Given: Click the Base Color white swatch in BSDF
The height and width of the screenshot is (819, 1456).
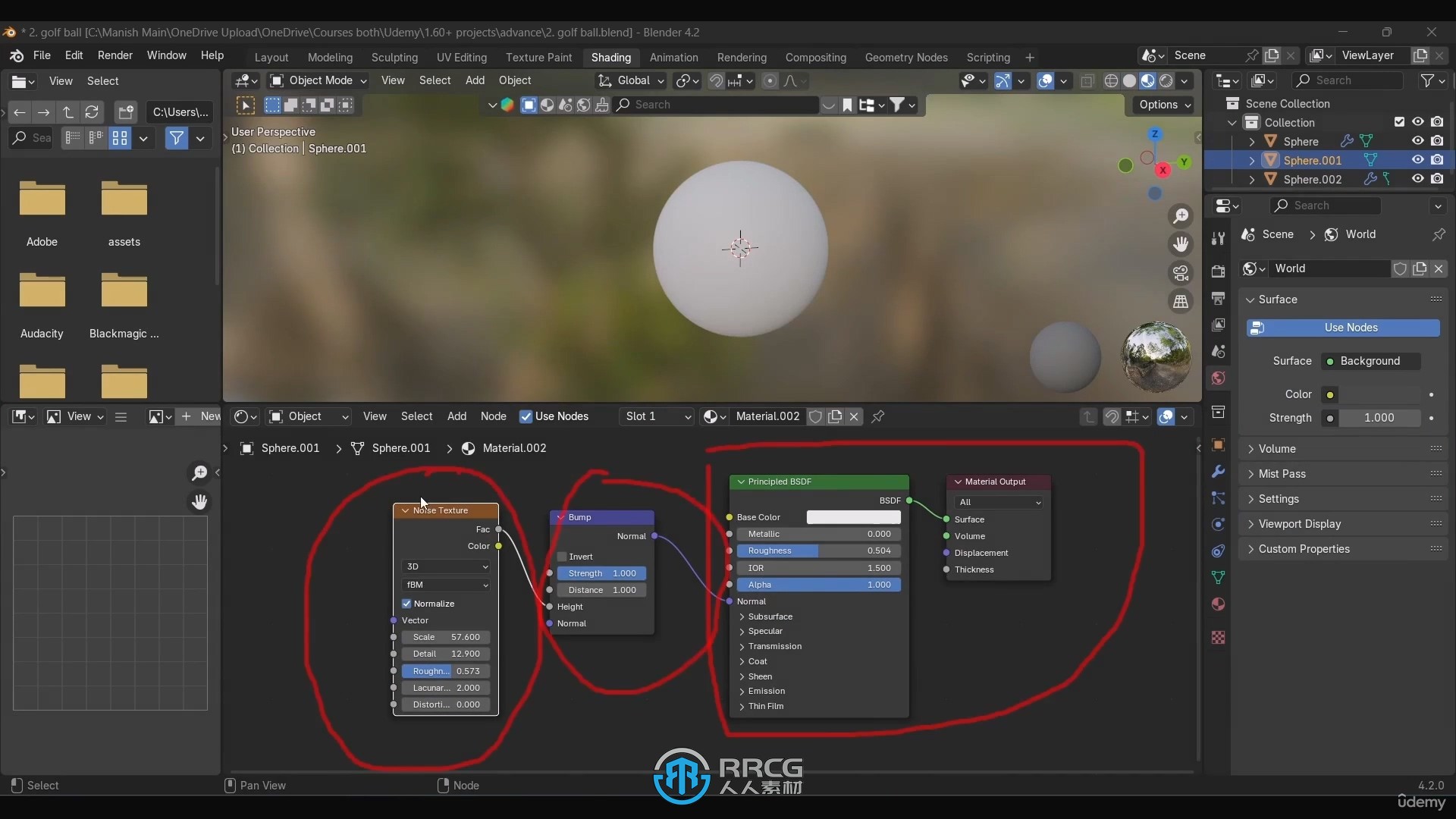Looking at the screenshot, I should pos(853,517).
